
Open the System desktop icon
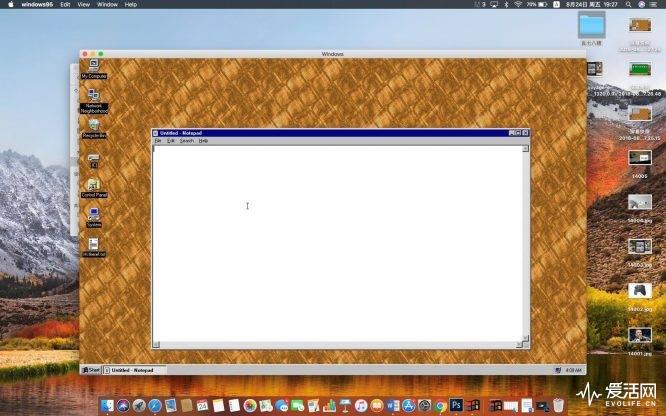click(94, 215)
